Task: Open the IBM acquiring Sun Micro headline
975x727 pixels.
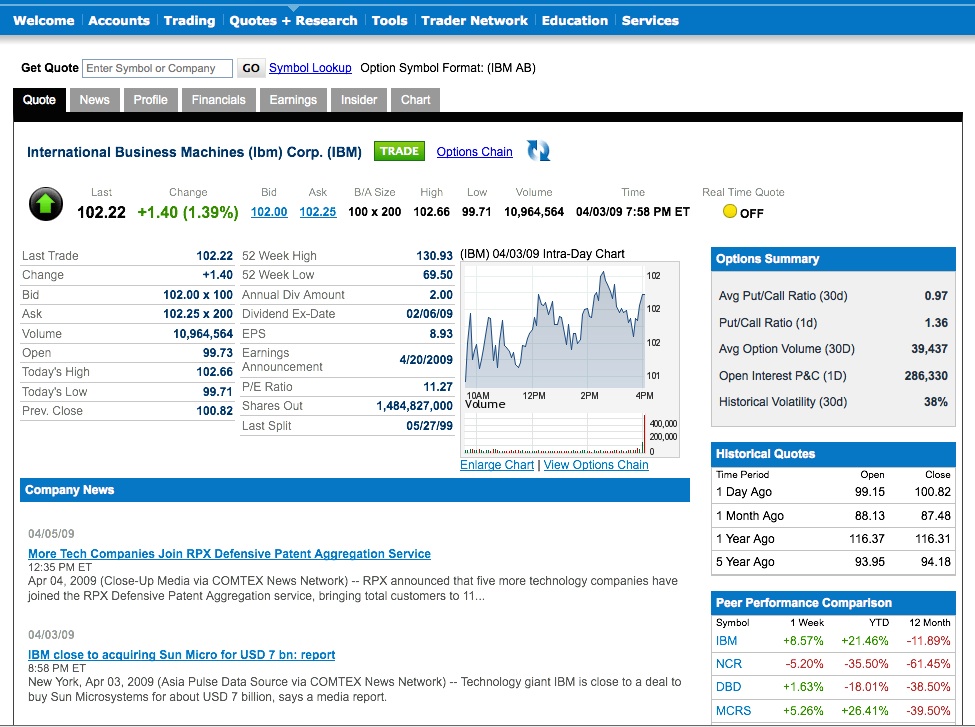Action: [x=182, y=654]
